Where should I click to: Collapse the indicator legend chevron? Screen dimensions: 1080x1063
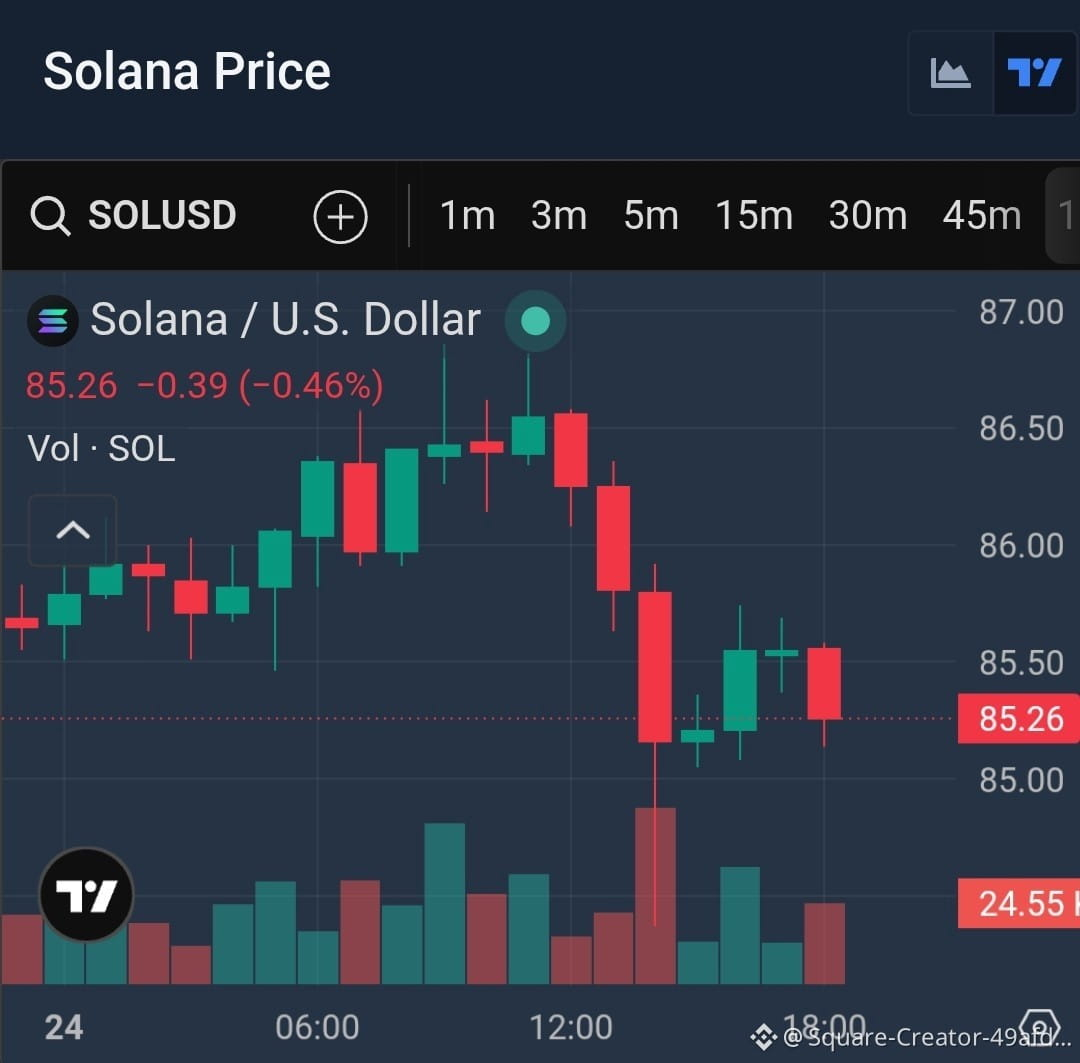[72, 530]
